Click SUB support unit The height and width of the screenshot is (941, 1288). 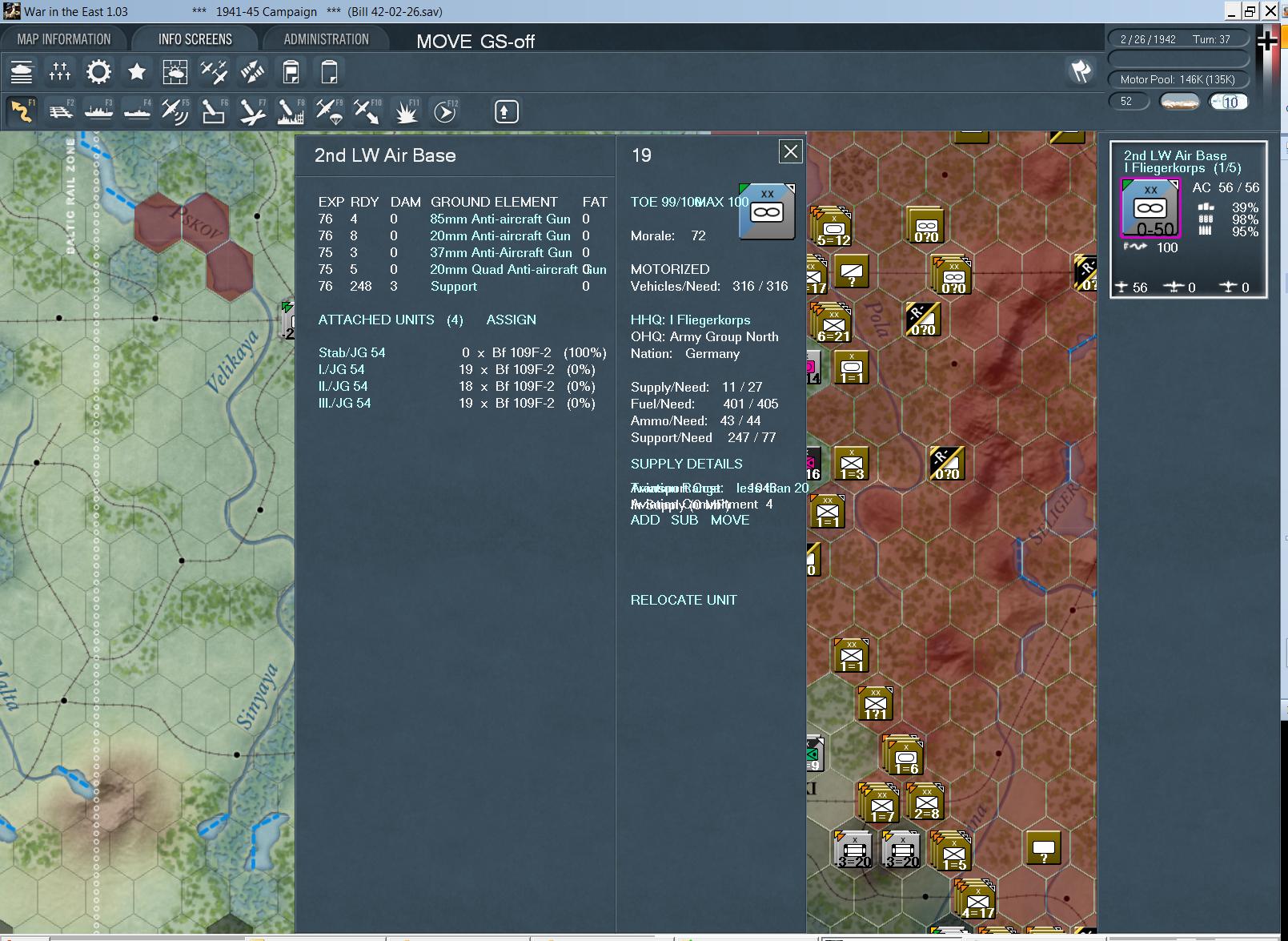coord(684,520)
